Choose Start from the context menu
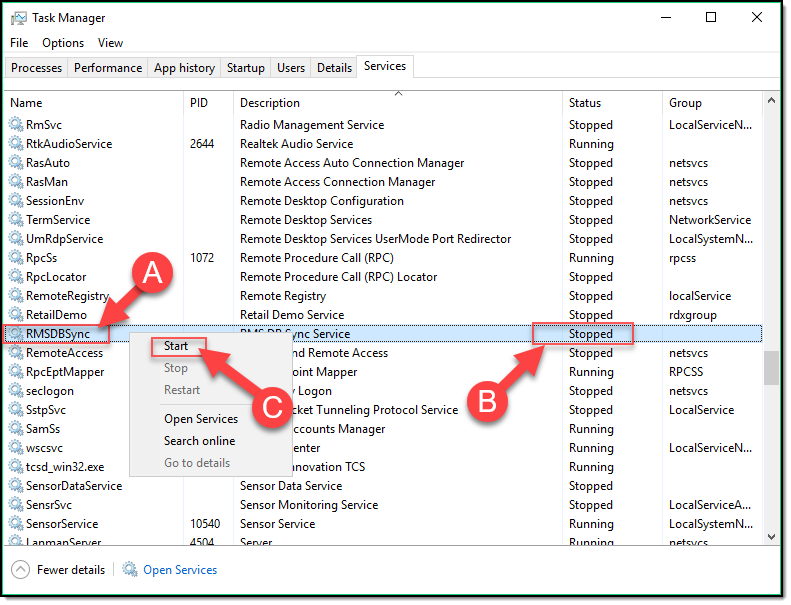Viewport: 791px width, 605px height. coord(177,346)
